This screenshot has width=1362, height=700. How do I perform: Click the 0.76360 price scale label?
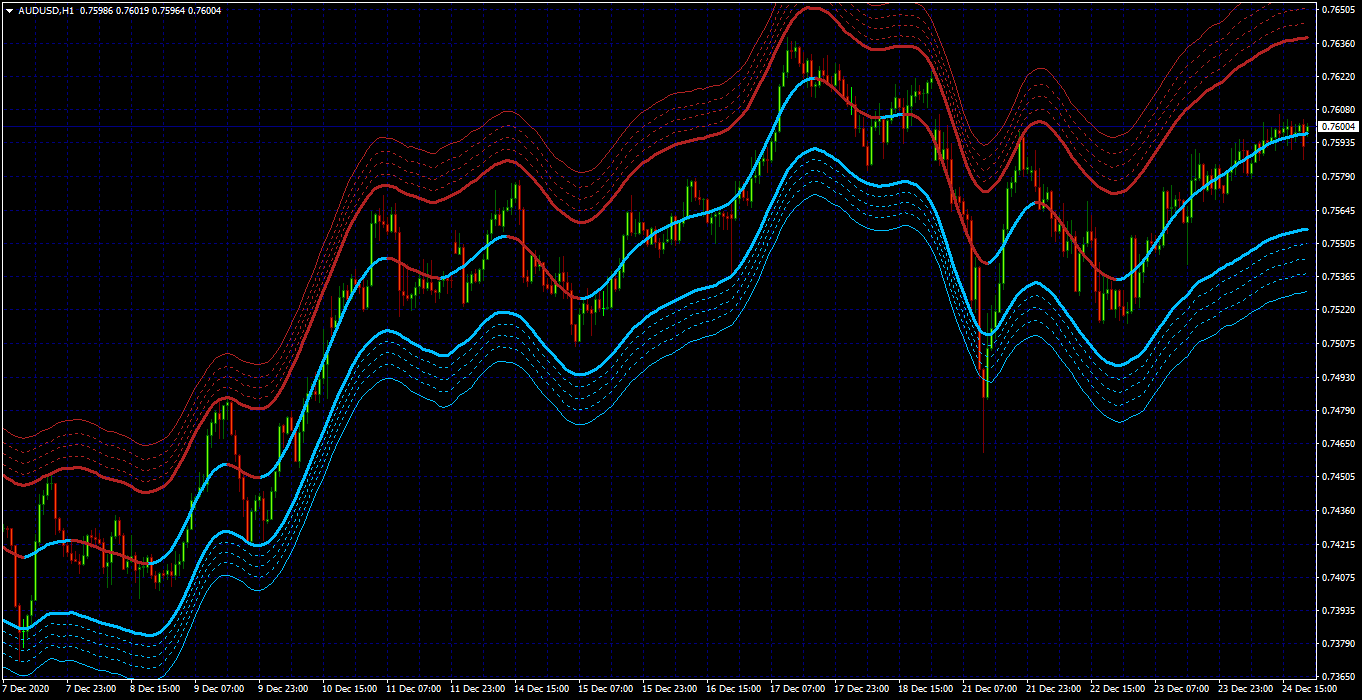coord(1339,43)
